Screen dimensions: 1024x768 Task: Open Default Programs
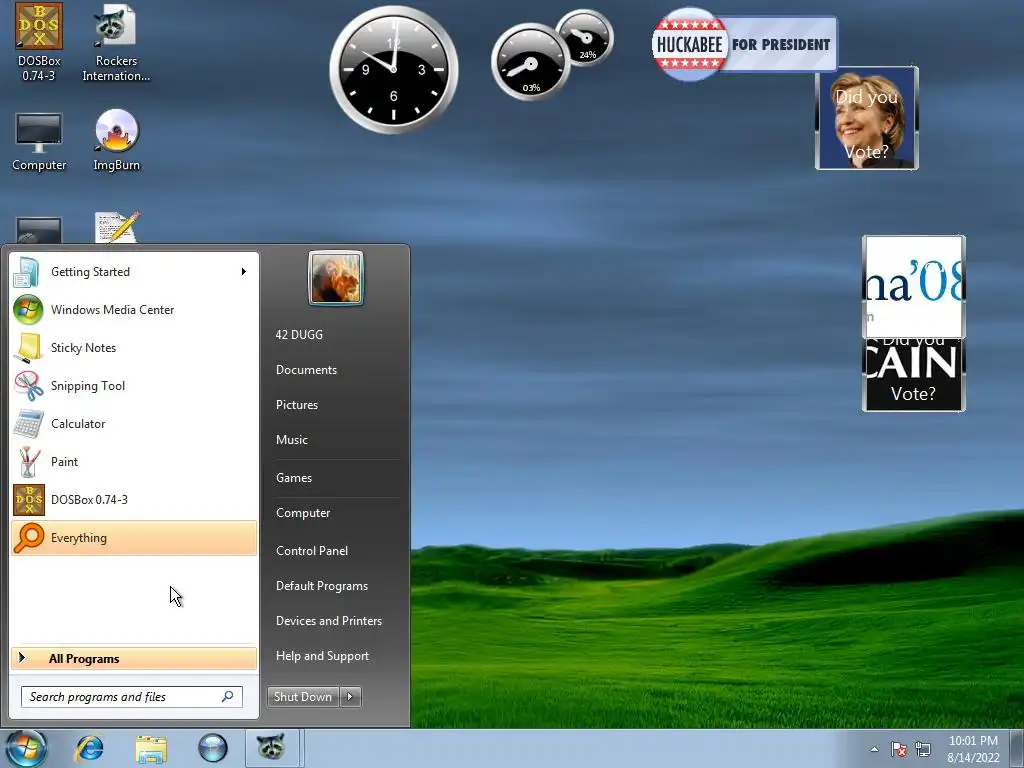pos(322,586)
